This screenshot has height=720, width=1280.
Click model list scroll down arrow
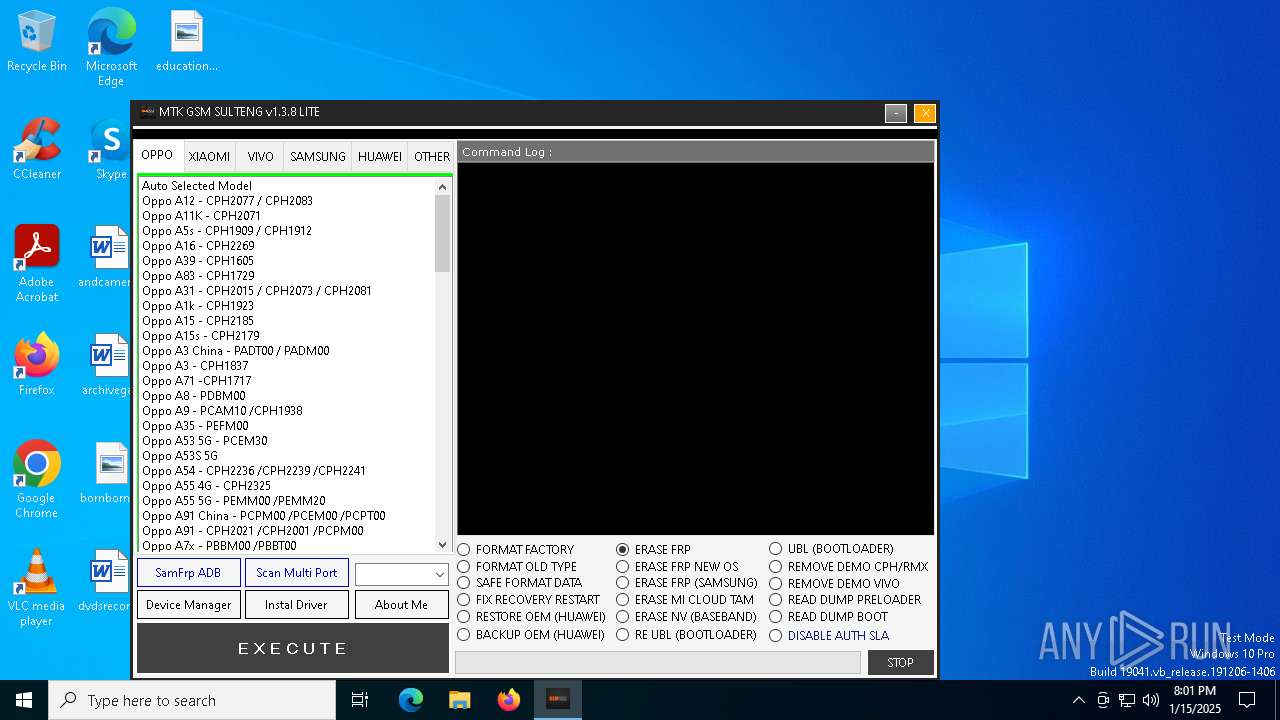pyautogui.click(x=443, y=545)
